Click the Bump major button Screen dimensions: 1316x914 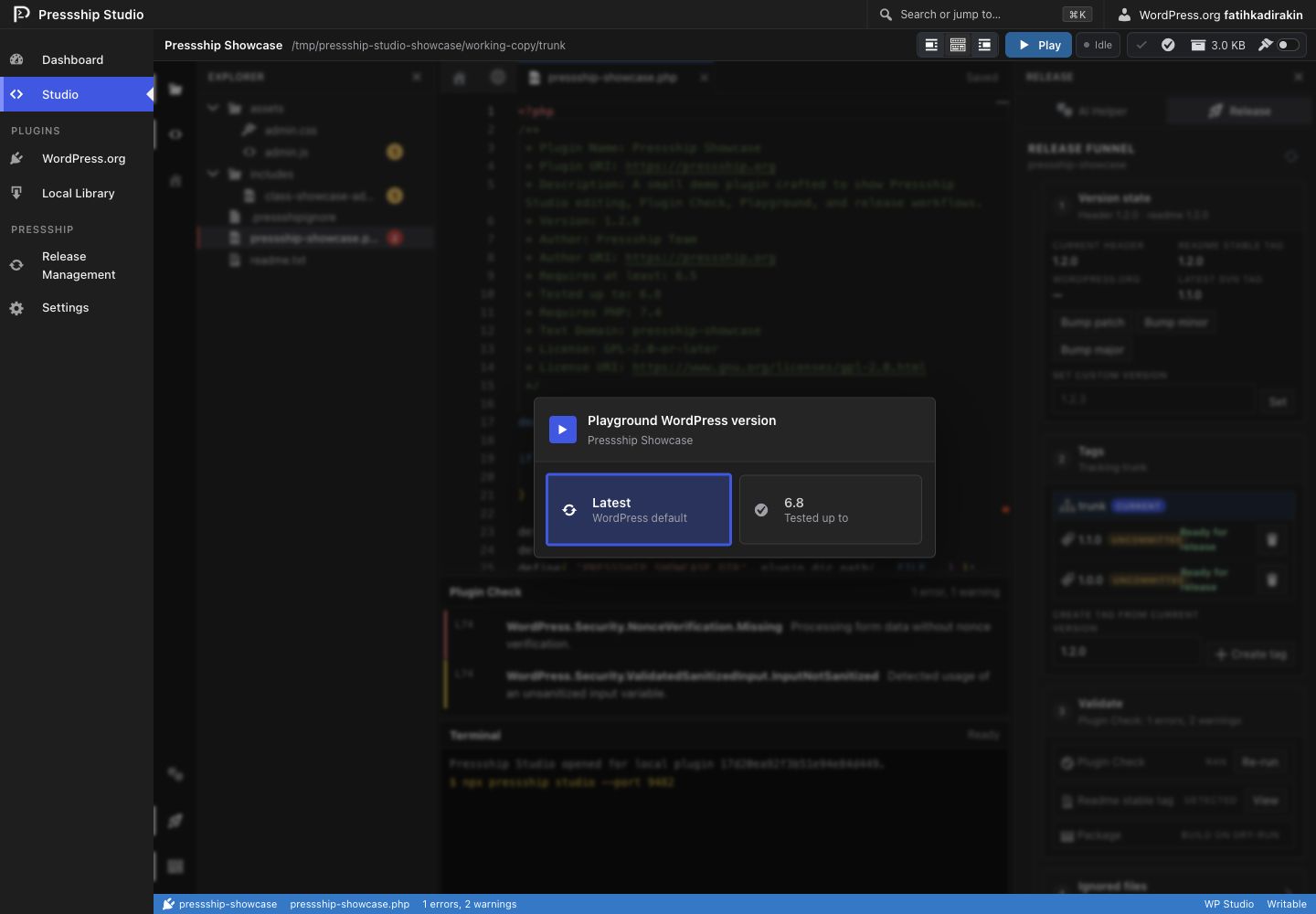pos(1091,350)
